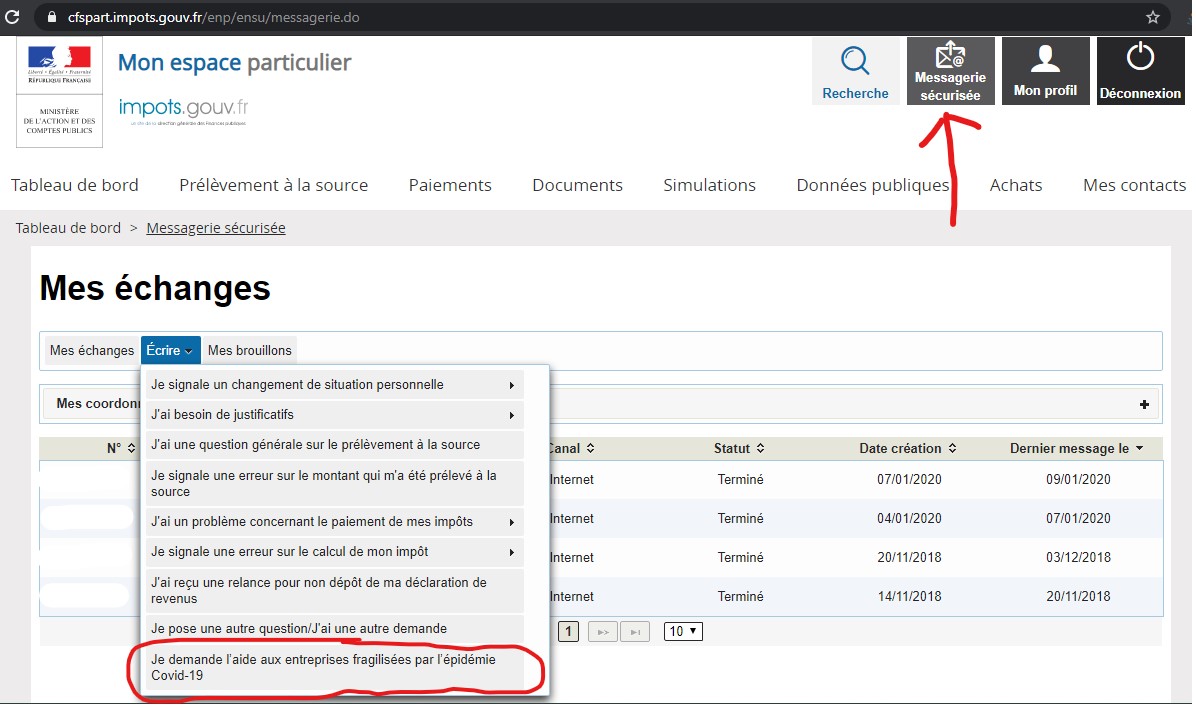
Task: Choose erreur sur le montant prélevé à la source
Action: coord(335,483)
